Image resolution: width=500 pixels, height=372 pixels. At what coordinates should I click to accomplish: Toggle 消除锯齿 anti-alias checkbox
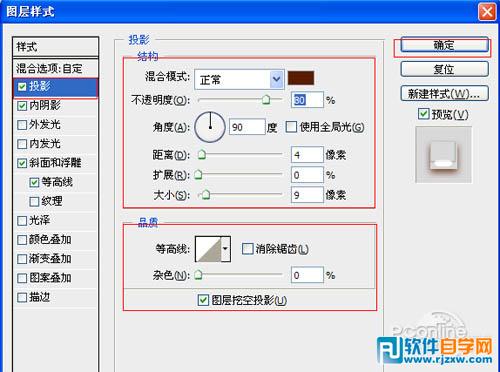click(x=247, y=249)
